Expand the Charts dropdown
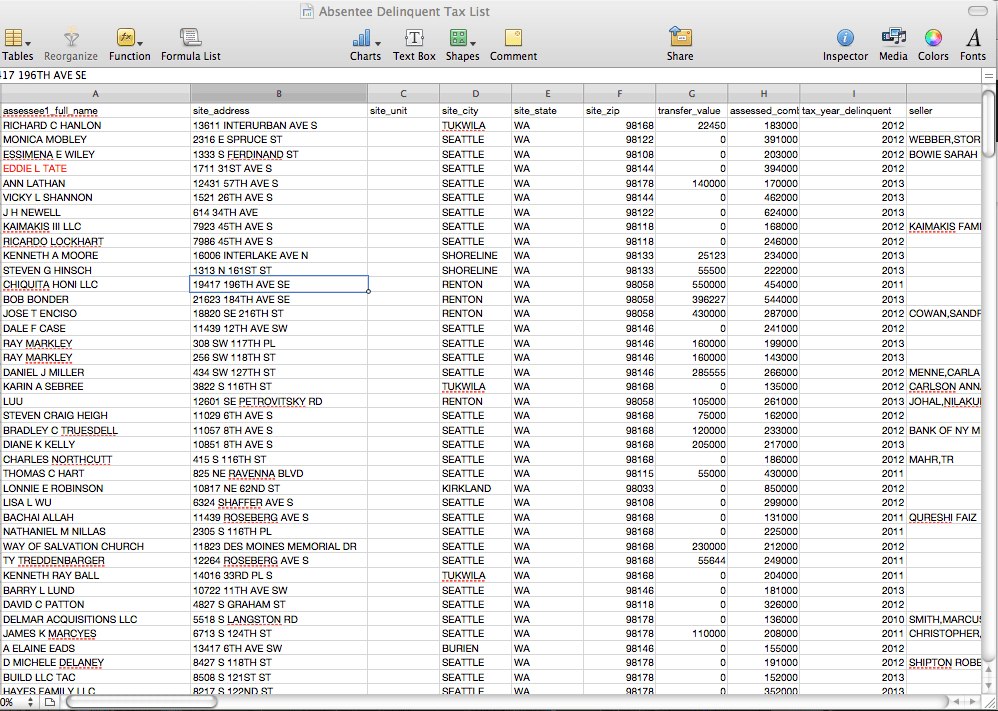998x711 pixels. click(365, 44)
